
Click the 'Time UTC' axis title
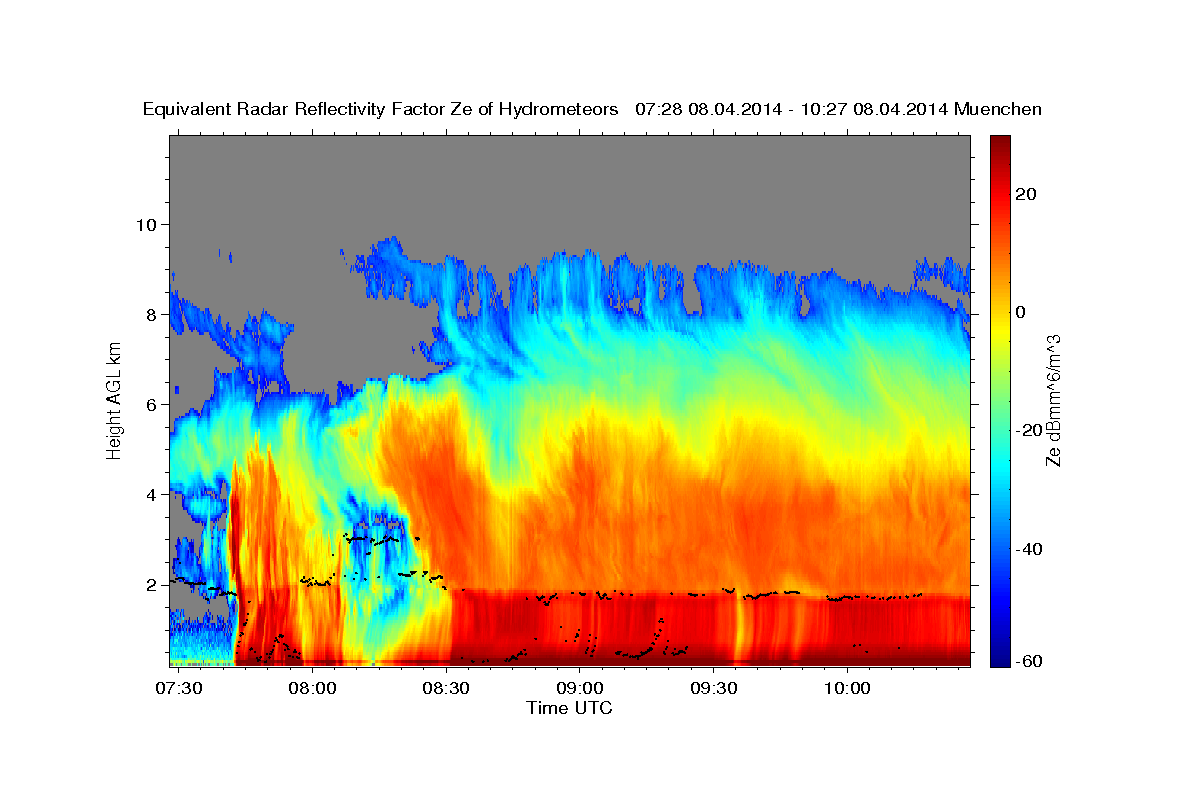tap(569, 708)
